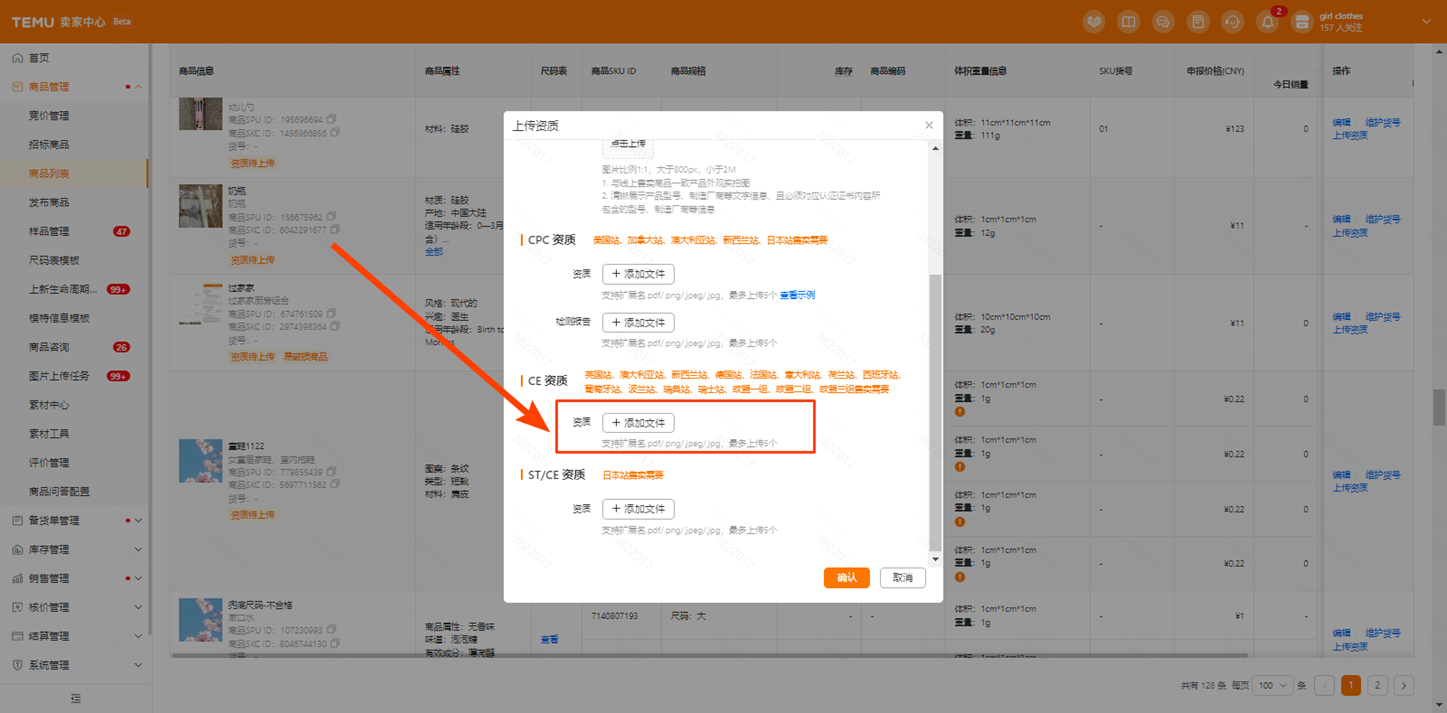Image resolution: width=1447 pixels, height=713 pixels.
Task: Select 发布商品 in sidebar menu
Action: point(49,203)
